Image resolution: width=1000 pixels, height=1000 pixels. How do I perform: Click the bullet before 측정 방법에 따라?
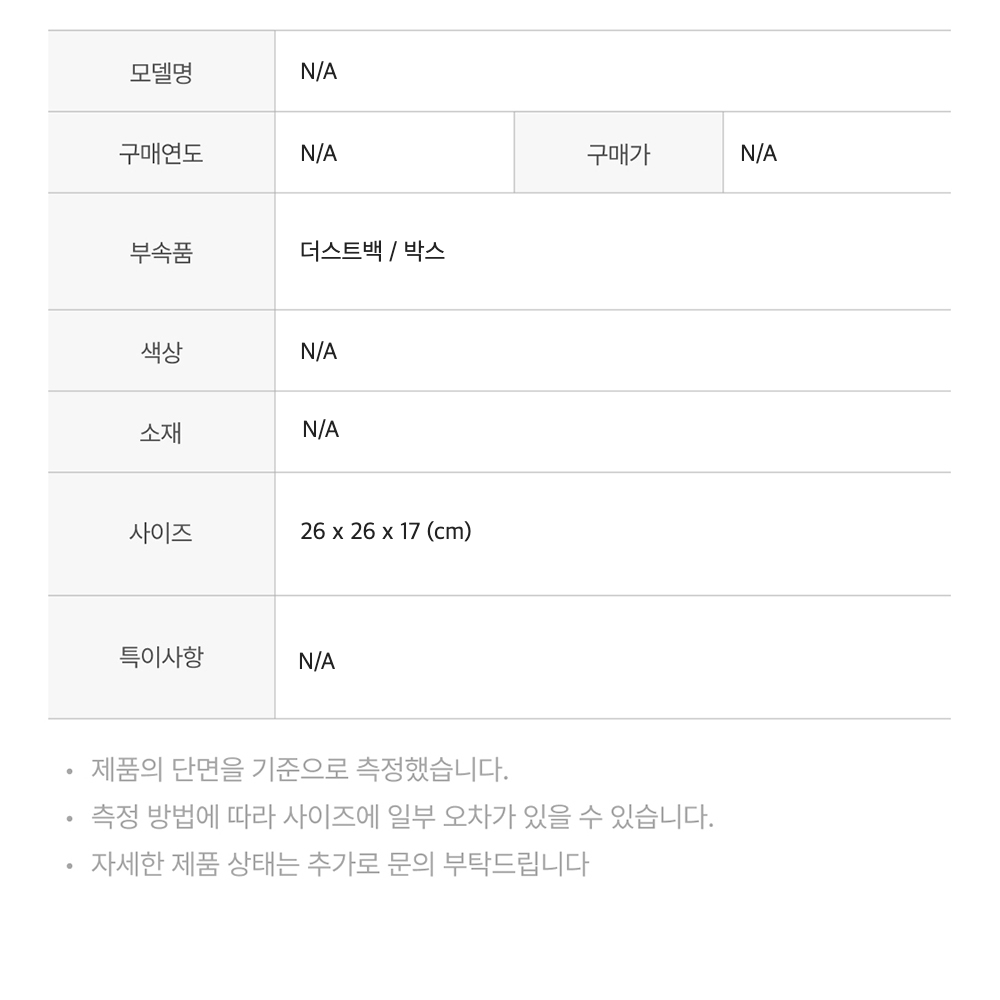click(70, 819)
